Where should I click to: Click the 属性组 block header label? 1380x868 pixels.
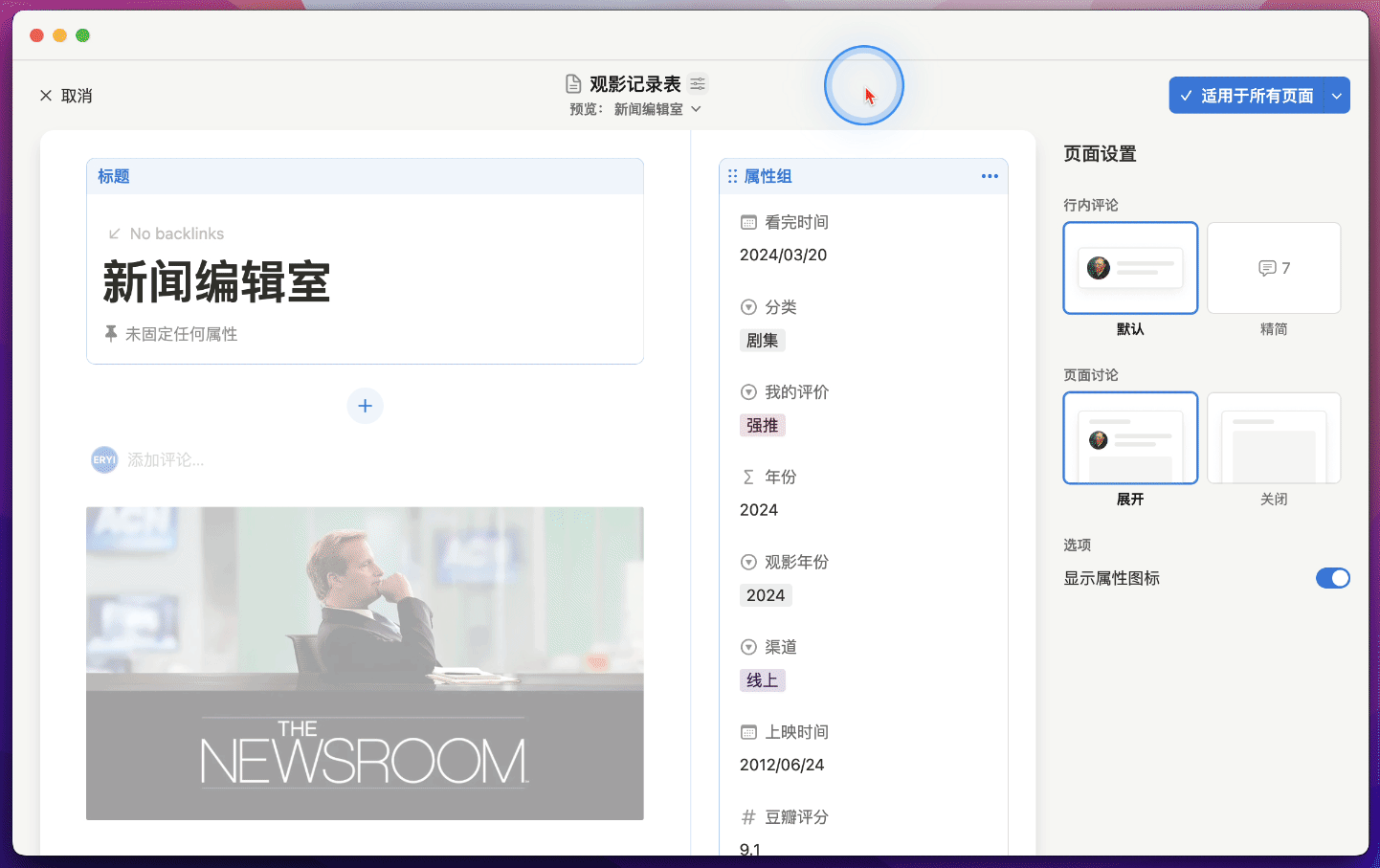[x=768, y=176]
